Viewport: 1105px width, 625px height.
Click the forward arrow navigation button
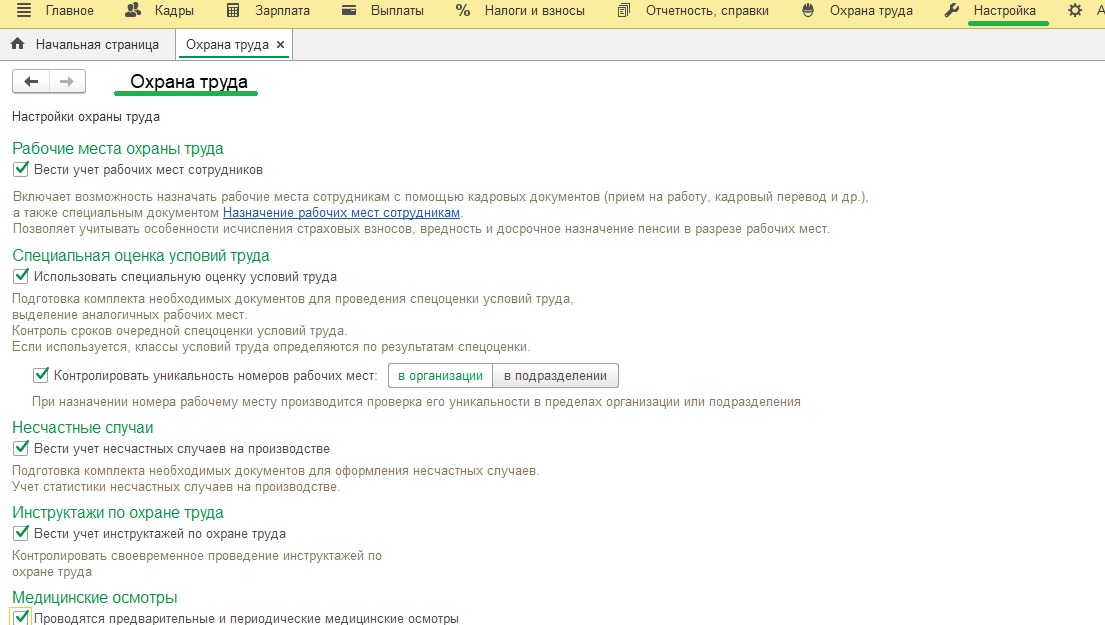coord(67,82)
